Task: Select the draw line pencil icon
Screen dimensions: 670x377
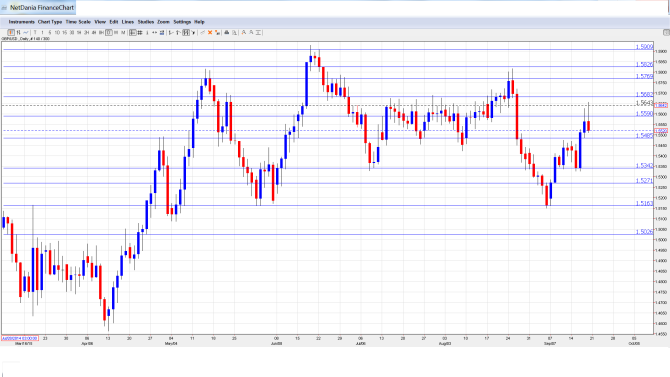Action: [x=203, y=32]
